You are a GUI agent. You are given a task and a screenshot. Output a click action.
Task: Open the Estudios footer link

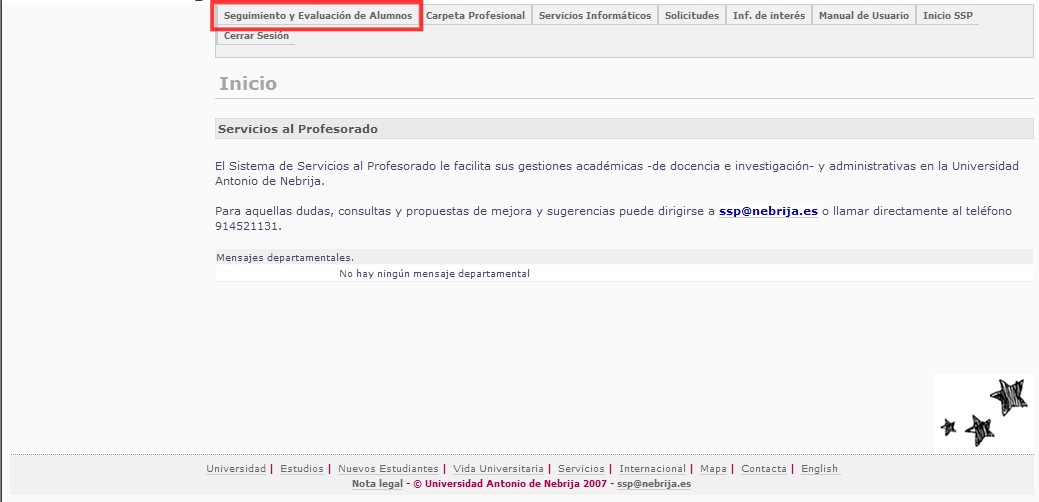(301, 469)
